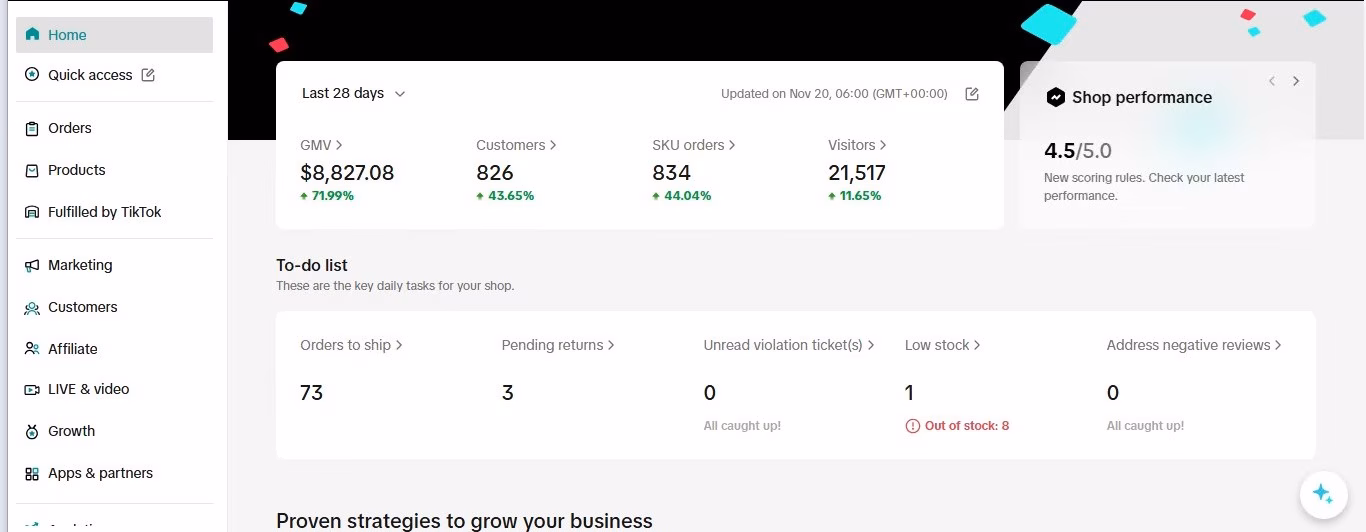Open the Last 28 days dropdown
Image resolution: width=1366 pixels, height=532 pixels.
coord(354,93)
